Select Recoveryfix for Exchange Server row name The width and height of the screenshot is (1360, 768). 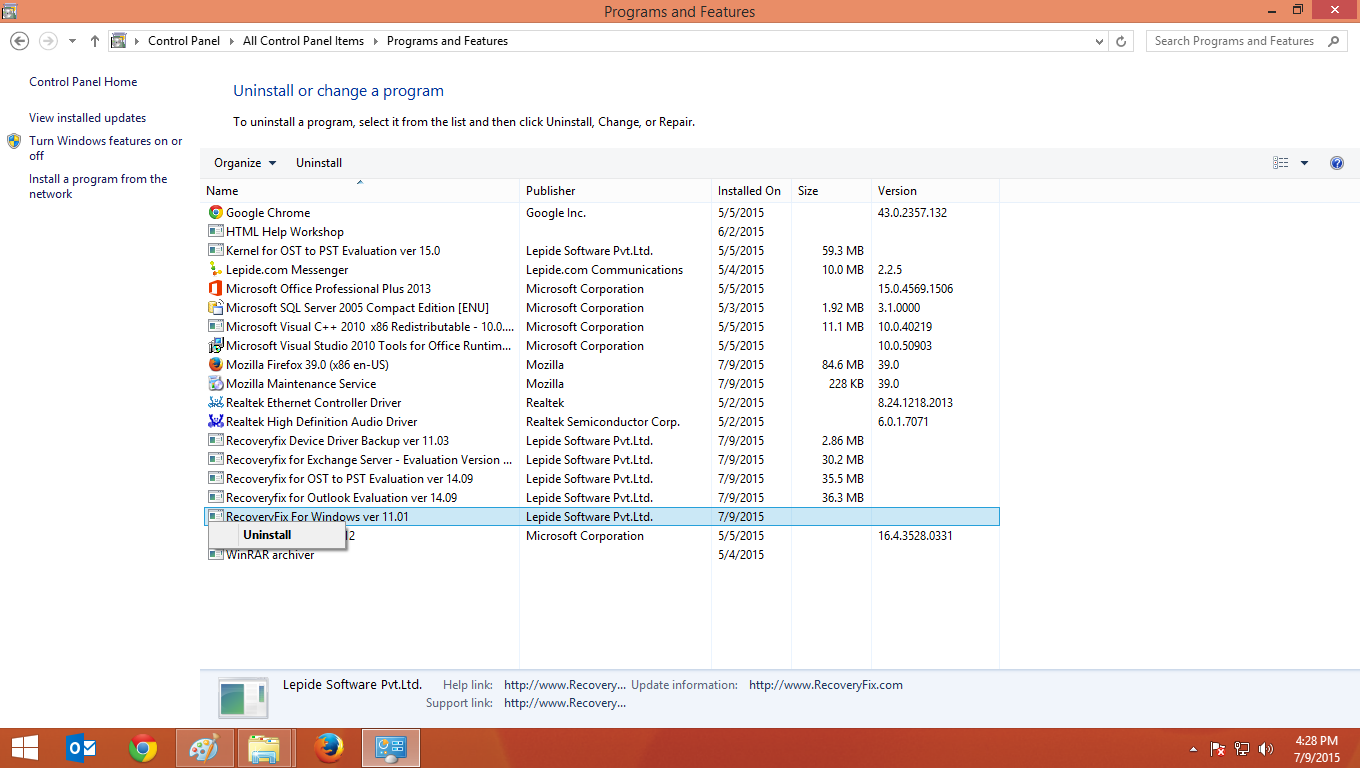369,460
